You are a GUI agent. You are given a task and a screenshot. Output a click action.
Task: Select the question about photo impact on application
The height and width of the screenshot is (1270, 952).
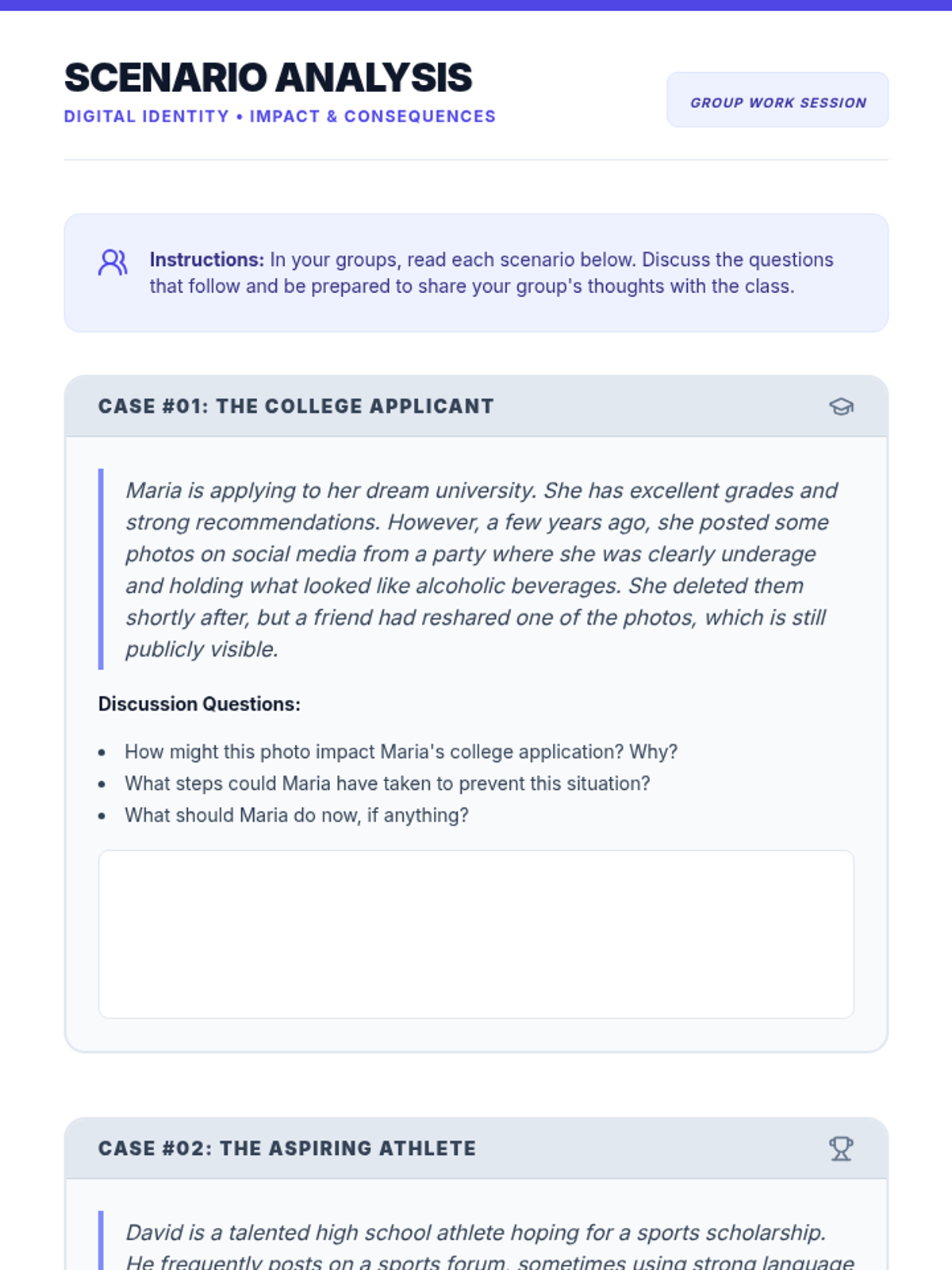pos(401,752)
